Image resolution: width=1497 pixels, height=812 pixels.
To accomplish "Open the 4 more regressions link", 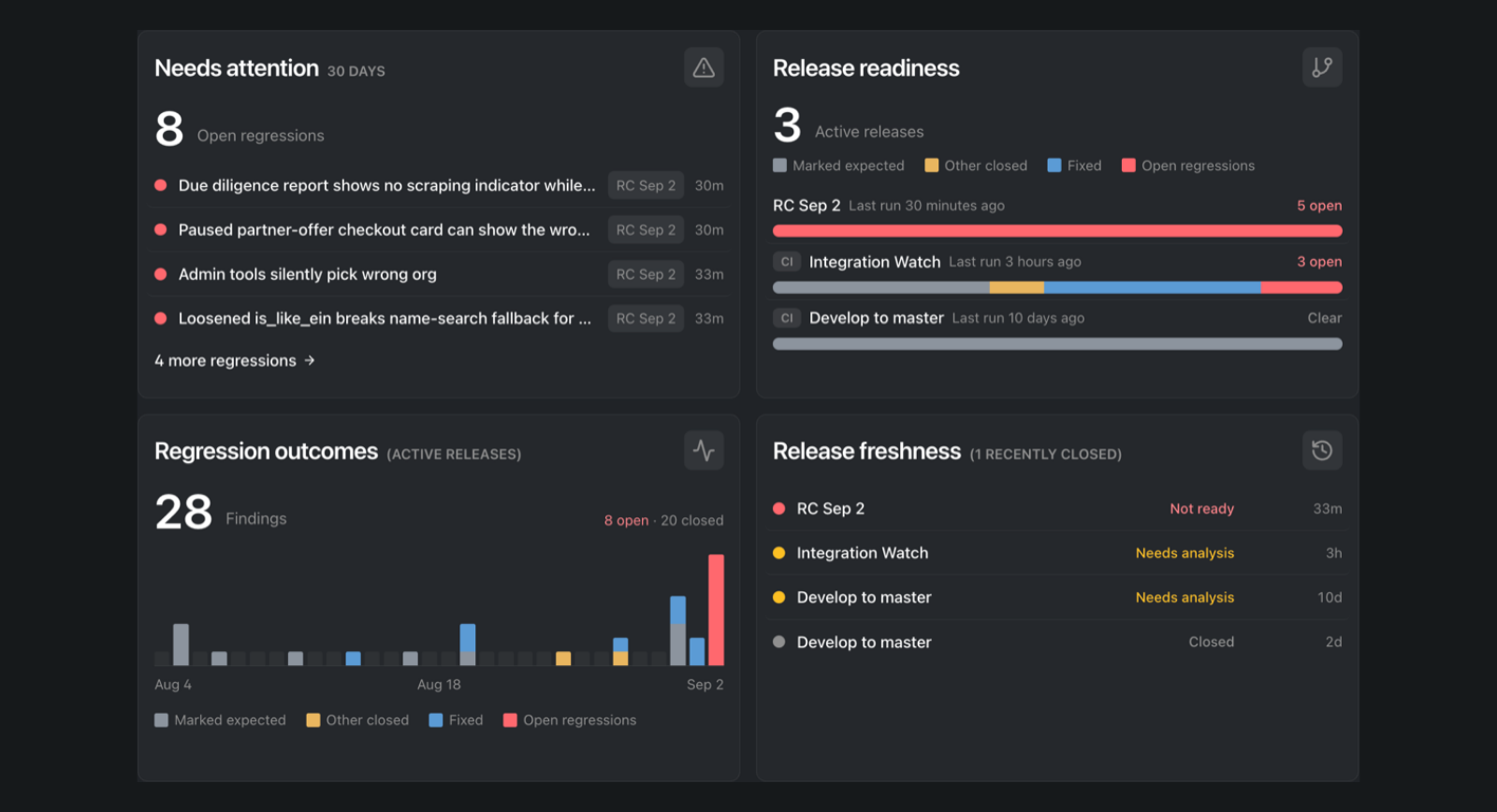I will [x=235, y=361].
